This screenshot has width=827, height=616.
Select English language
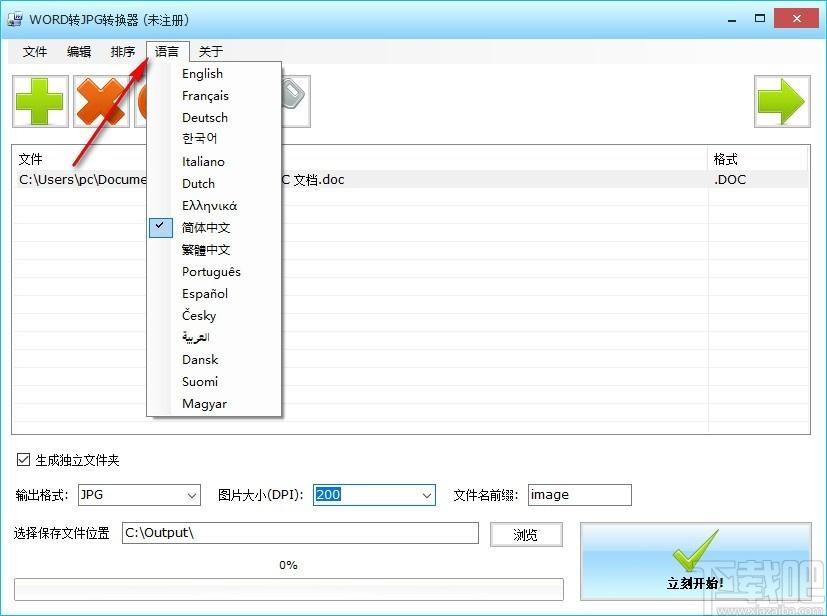pyautogui.click(x=214, y=73)
